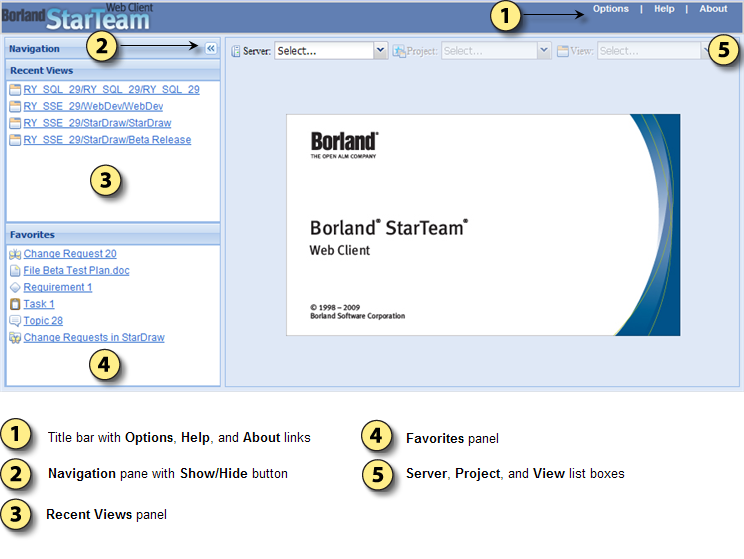Open favorite Topic 28
Image resolution: width=744 pixels, height=559 pixels.
point(43,321)
